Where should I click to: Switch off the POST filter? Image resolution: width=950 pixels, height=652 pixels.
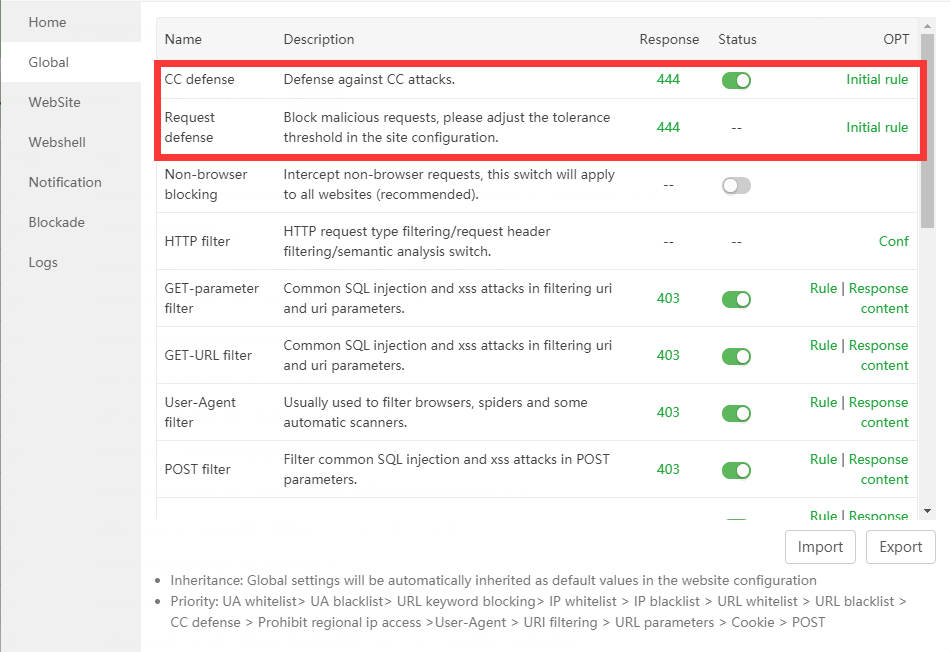click(x=736, y=470)
